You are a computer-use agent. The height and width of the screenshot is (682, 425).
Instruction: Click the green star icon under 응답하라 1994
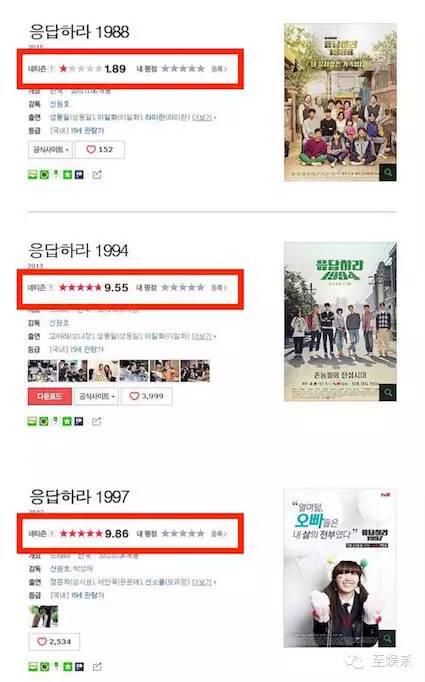[x=67, y=421]
